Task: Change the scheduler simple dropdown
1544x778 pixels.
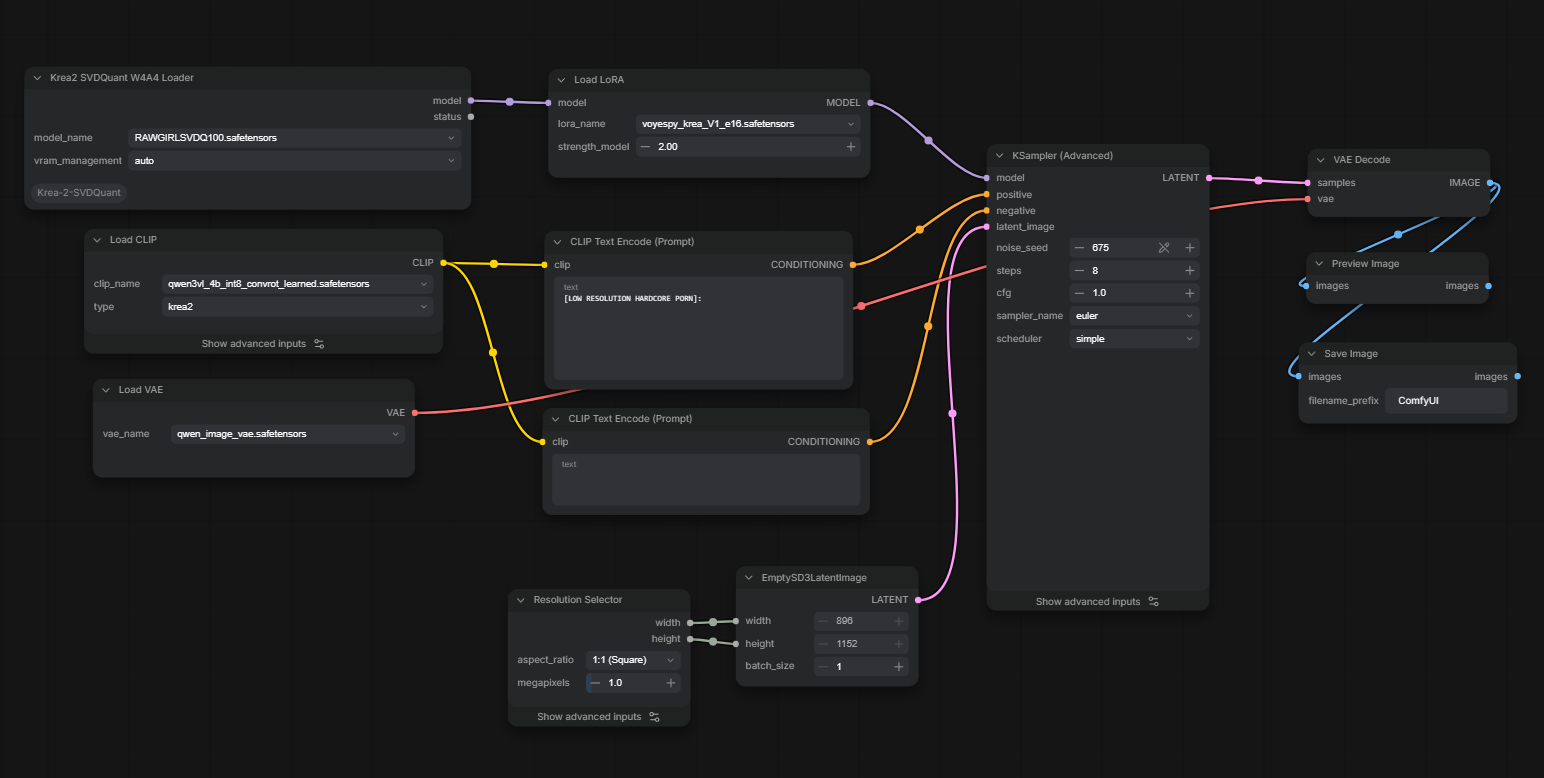Action: 1134,339
